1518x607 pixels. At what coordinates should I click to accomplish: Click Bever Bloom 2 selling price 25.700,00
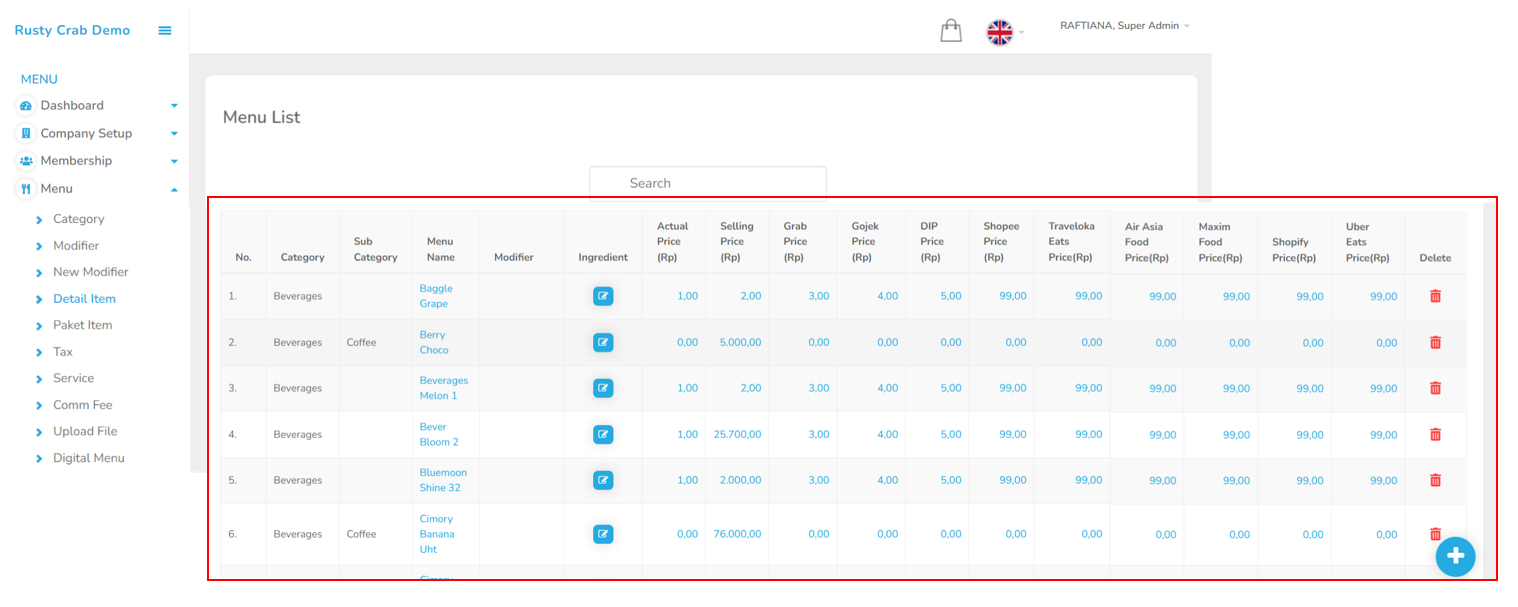[x=737, y=434]
